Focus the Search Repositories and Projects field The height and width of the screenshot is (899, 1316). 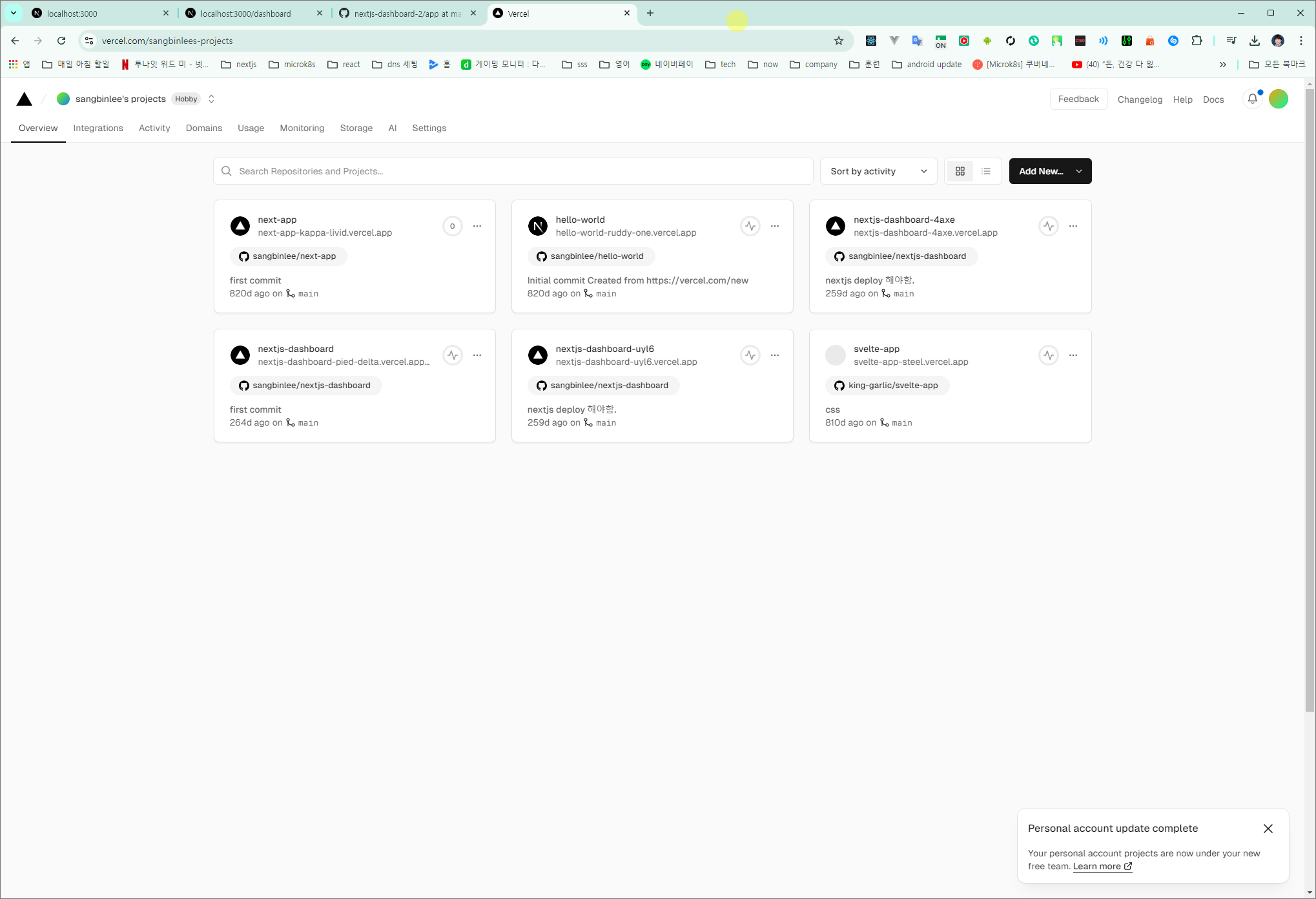(513, 171)
